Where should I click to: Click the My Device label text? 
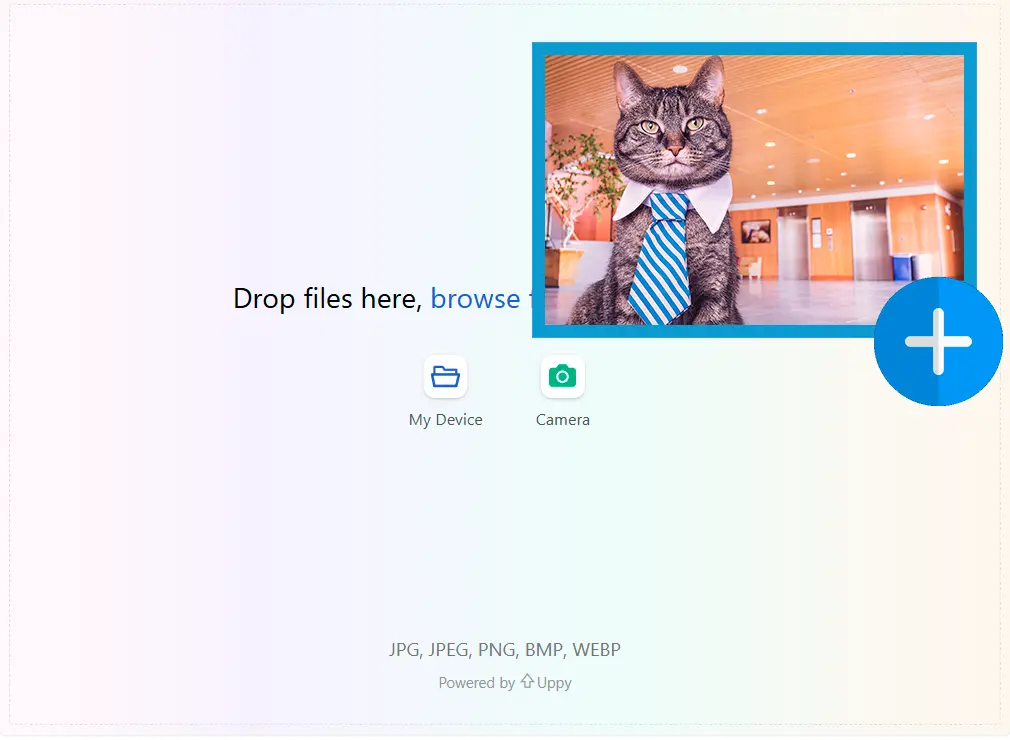pyautogui.click(x=445, y=420)
